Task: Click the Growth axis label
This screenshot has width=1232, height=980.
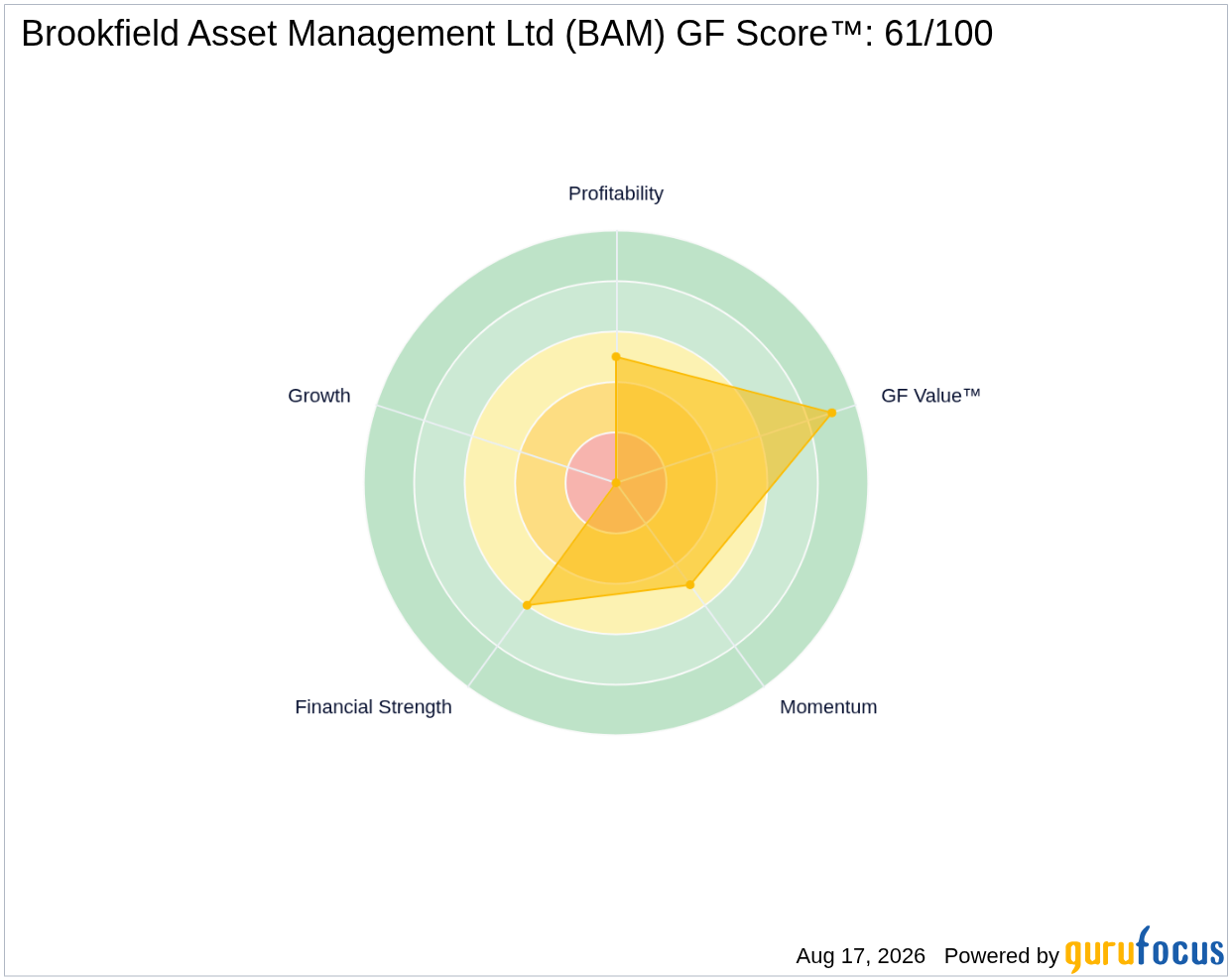Action: coord(318,396)
